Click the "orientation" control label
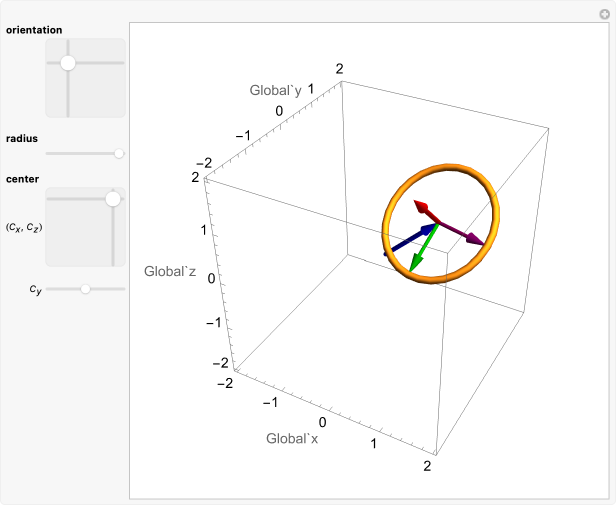Image resolution: width=616 pixels, height=506 pixels. tap(34, 30)
